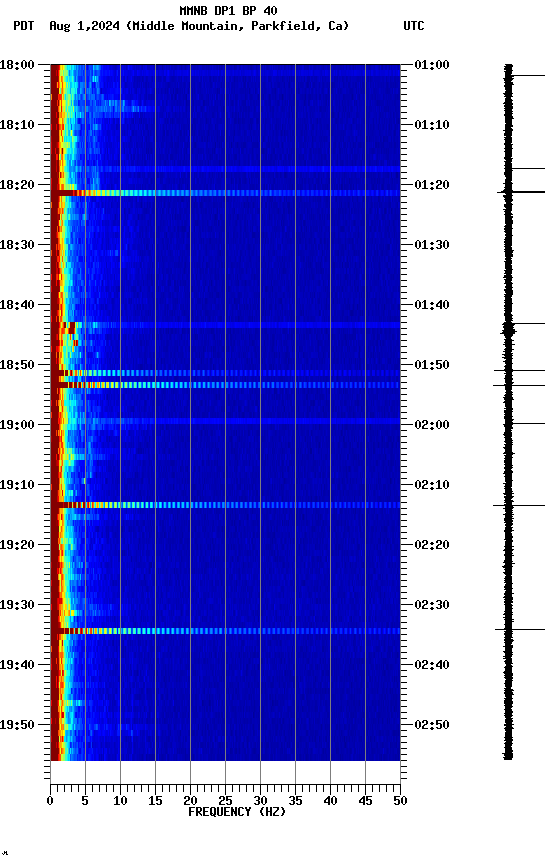Click the 02:00 UTC time label
The image size is (552, 864).
[x=432, y=425]
